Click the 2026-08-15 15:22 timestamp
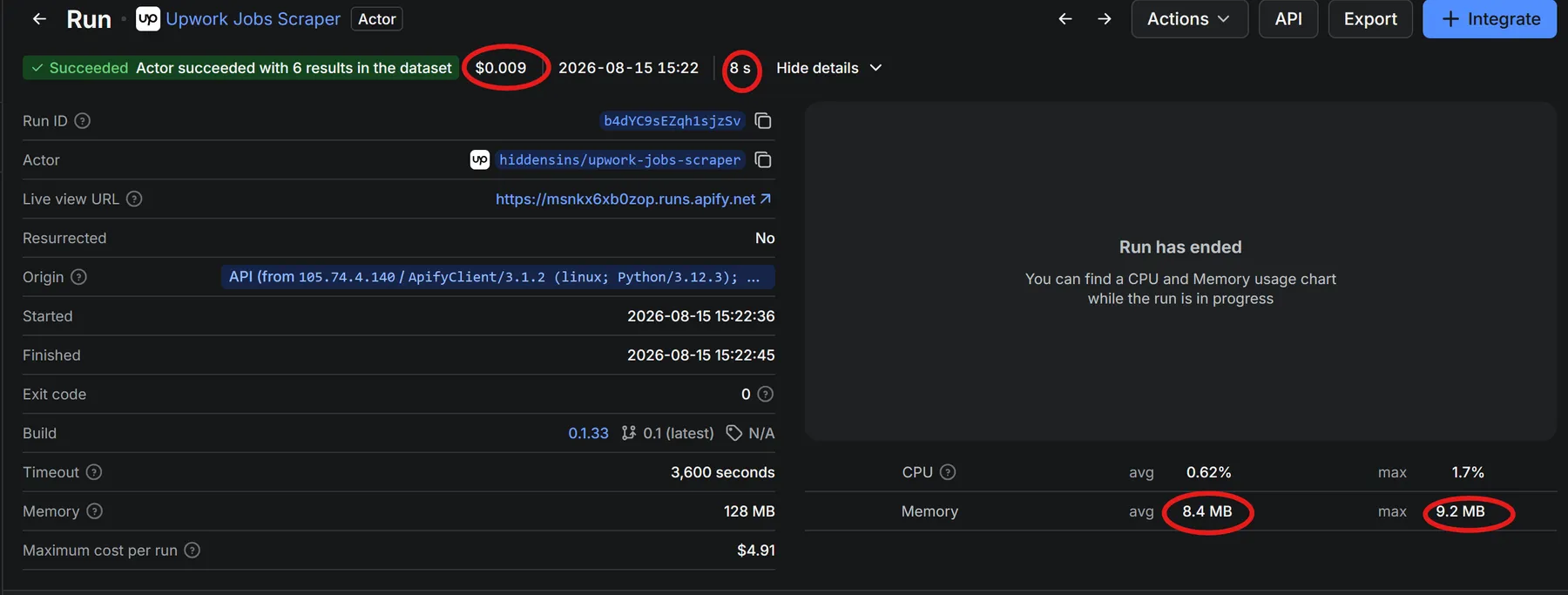1568x595 pixels. [x=628, y=68]
